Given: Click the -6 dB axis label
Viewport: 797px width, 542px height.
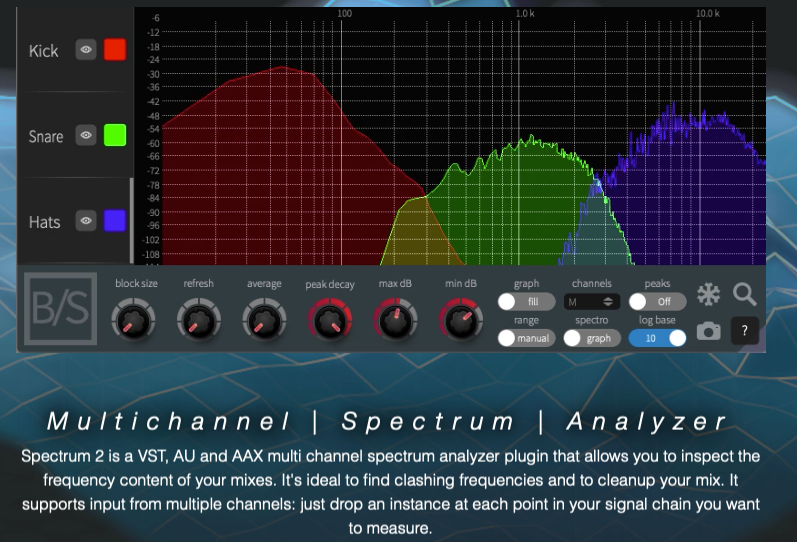Looking at the screenshot, I should pyautogui.click(x=156, y=18).
